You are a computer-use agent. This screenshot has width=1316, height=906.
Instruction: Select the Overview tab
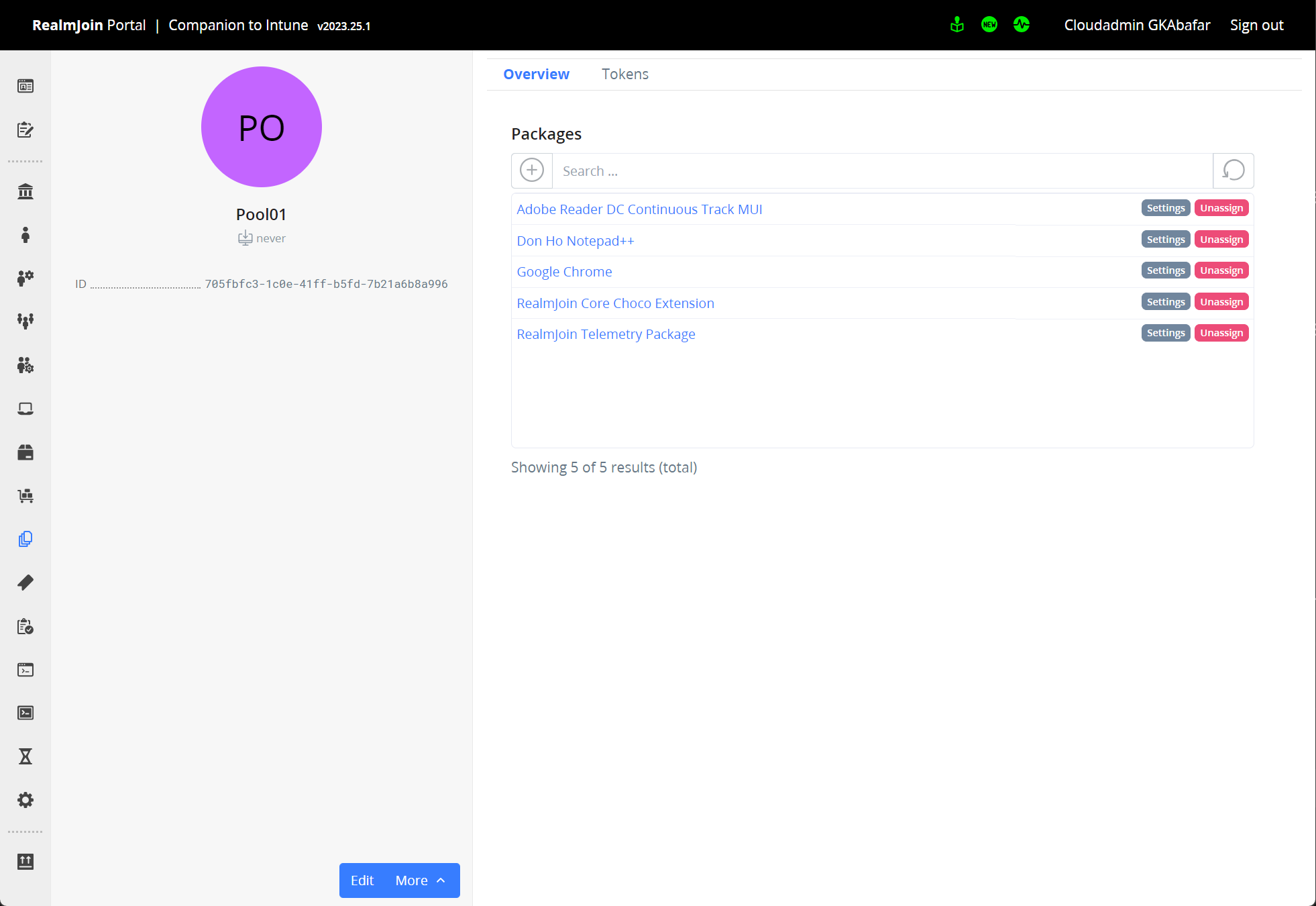[x=536, y=74]
